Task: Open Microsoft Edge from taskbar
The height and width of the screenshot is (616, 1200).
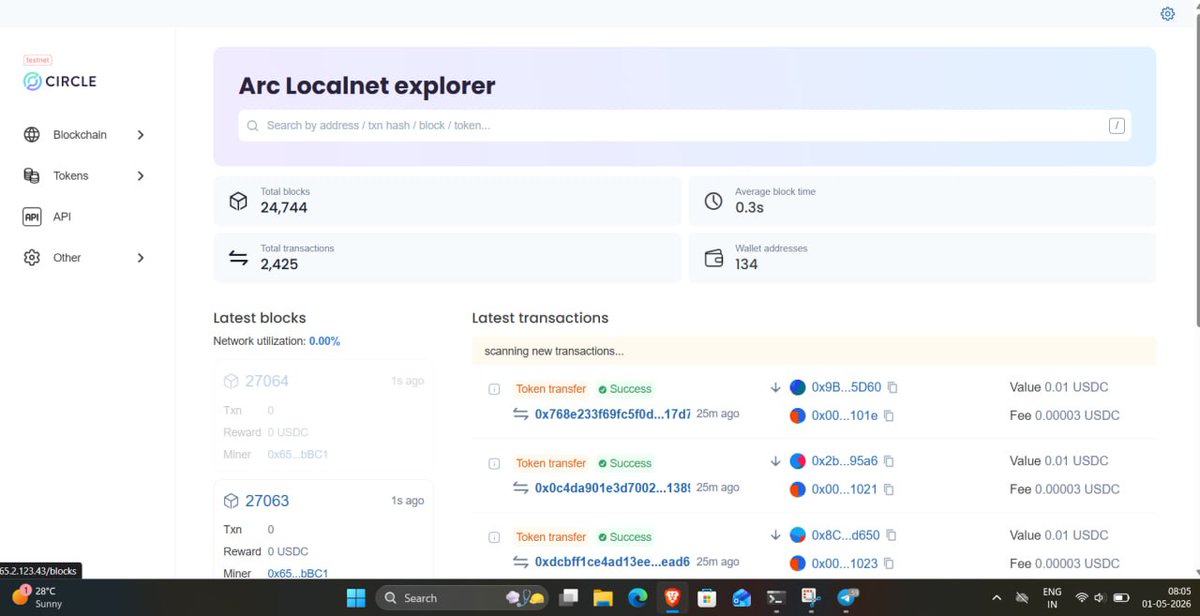Action: click(x=637, y=598)
